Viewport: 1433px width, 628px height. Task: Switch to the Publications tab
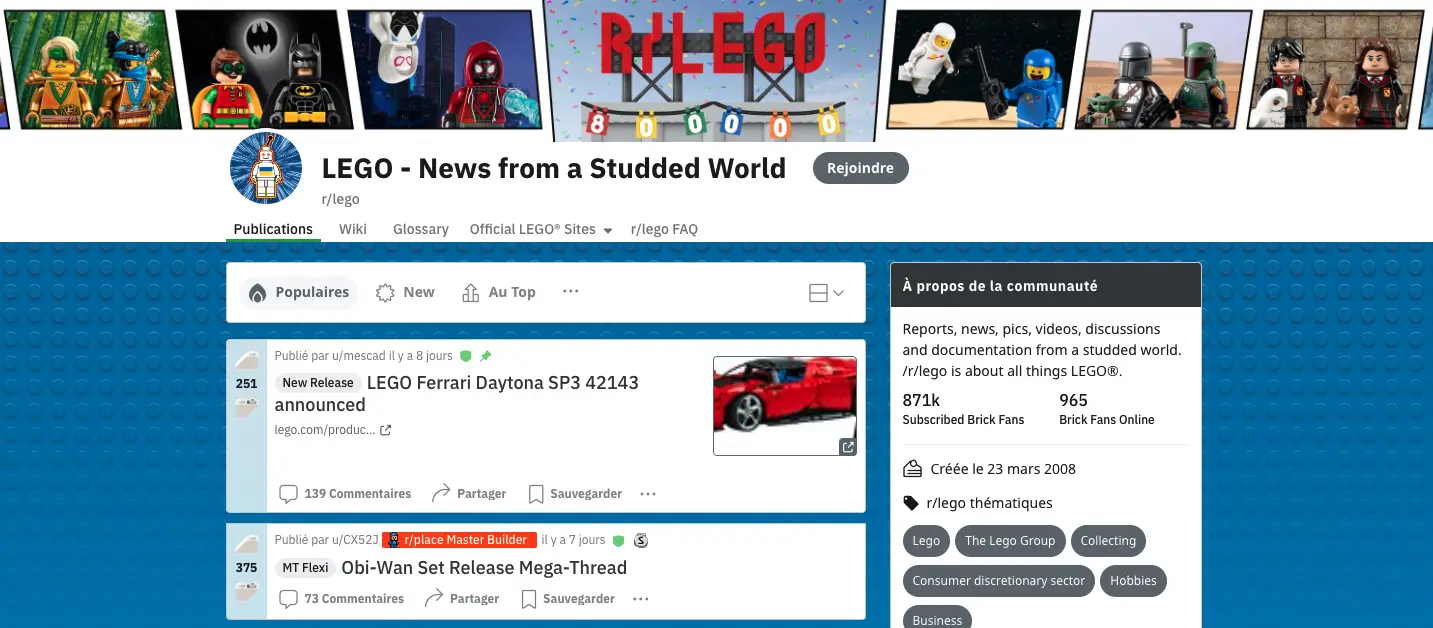tap(273, 229)
